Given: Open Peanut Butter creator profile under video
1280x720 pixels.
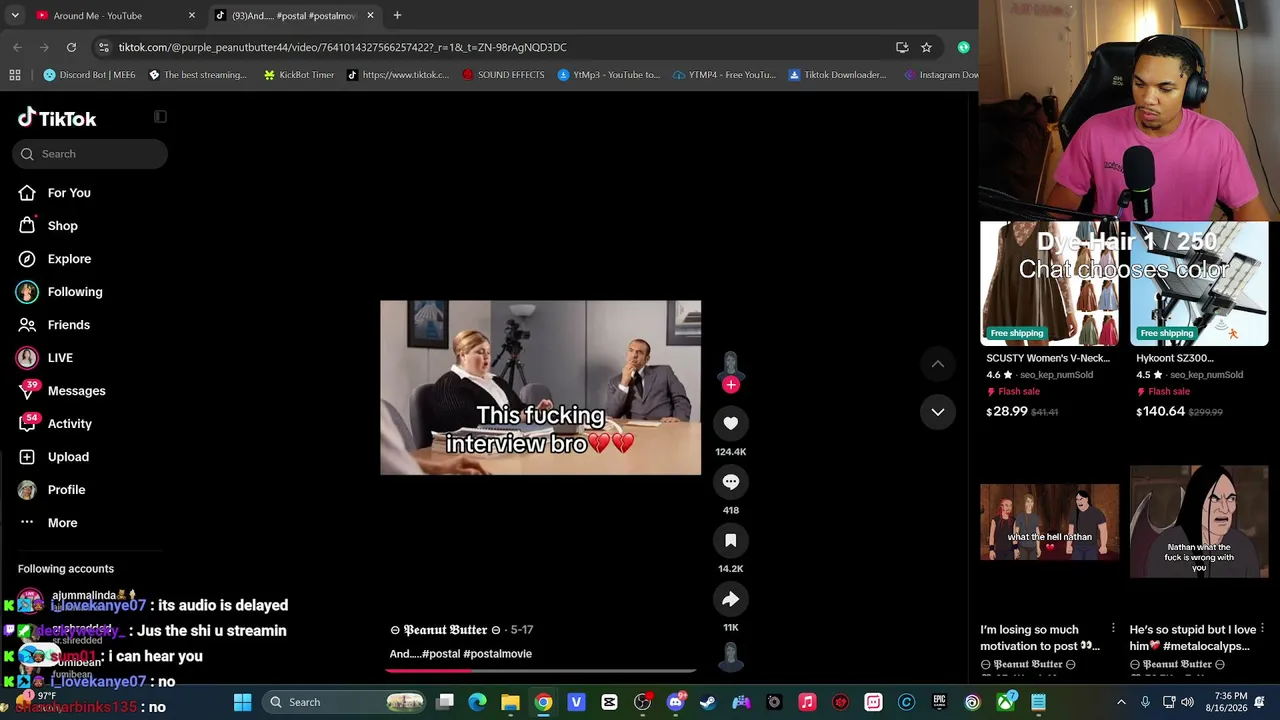Looking at the screenshot, I should (x=445, y=630).
